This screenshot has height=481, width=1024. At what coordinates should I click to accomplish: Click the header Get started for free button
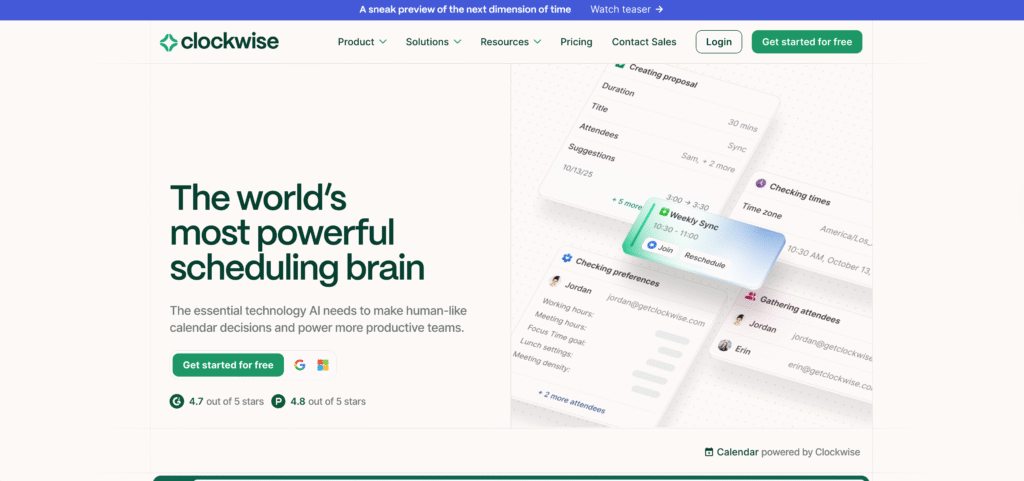click(807, 42)
